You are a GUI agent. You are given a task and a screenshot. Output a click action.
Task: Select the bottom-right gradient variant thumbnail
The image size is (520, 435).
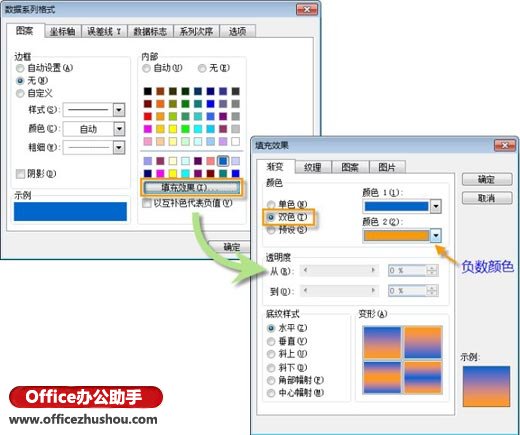point(423,377)
